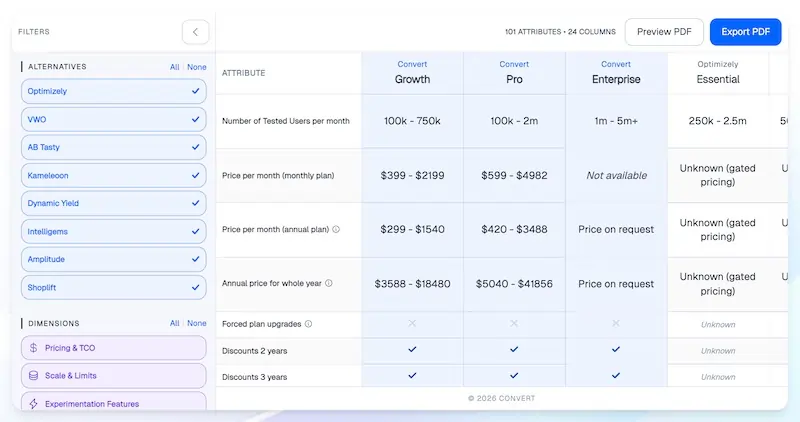Open info icon for Annual price for whole year

coord(329,283)
